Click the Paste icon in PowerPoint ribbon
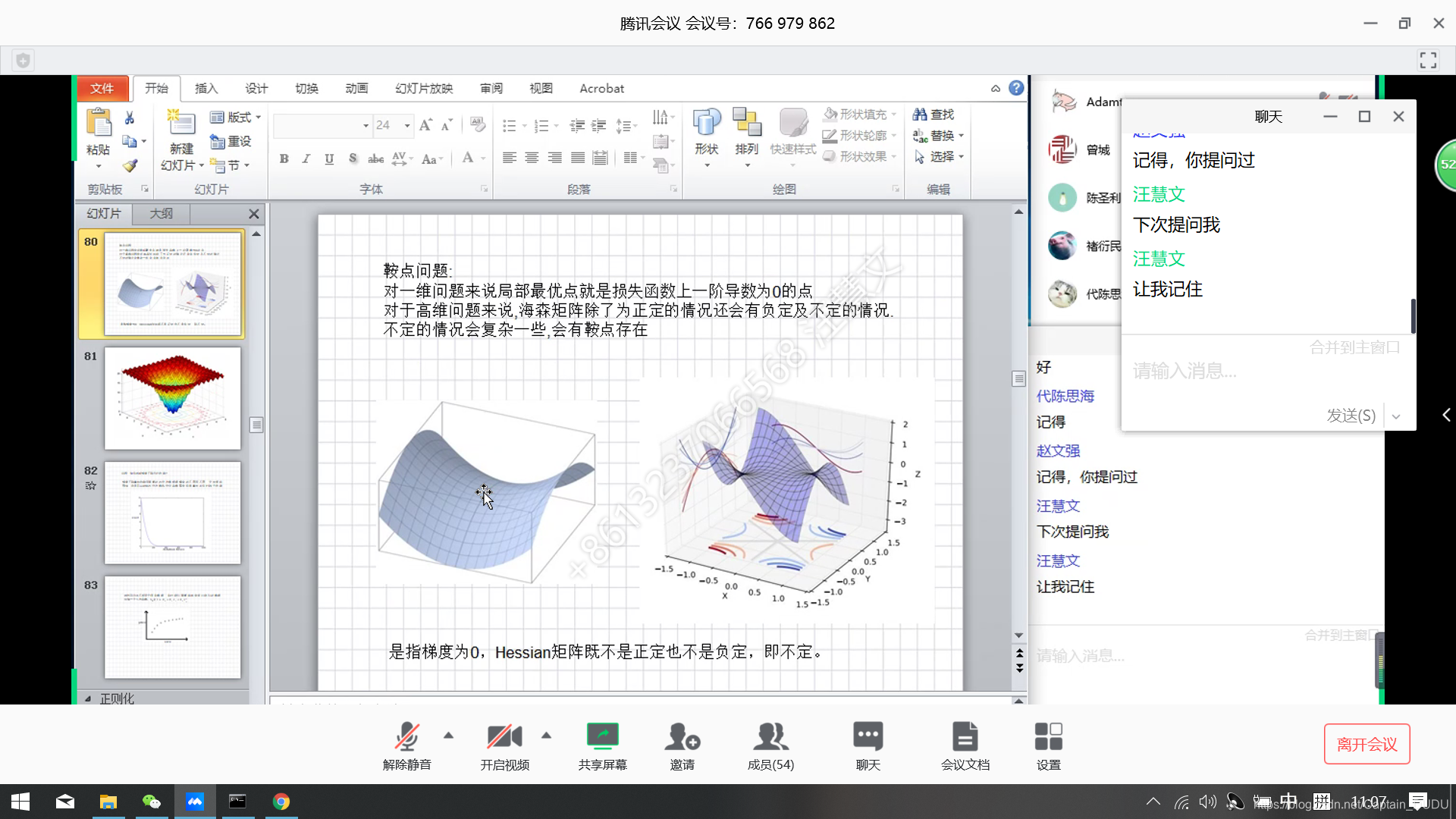This screenshot has width=1456, height=819. coord(99,123)
